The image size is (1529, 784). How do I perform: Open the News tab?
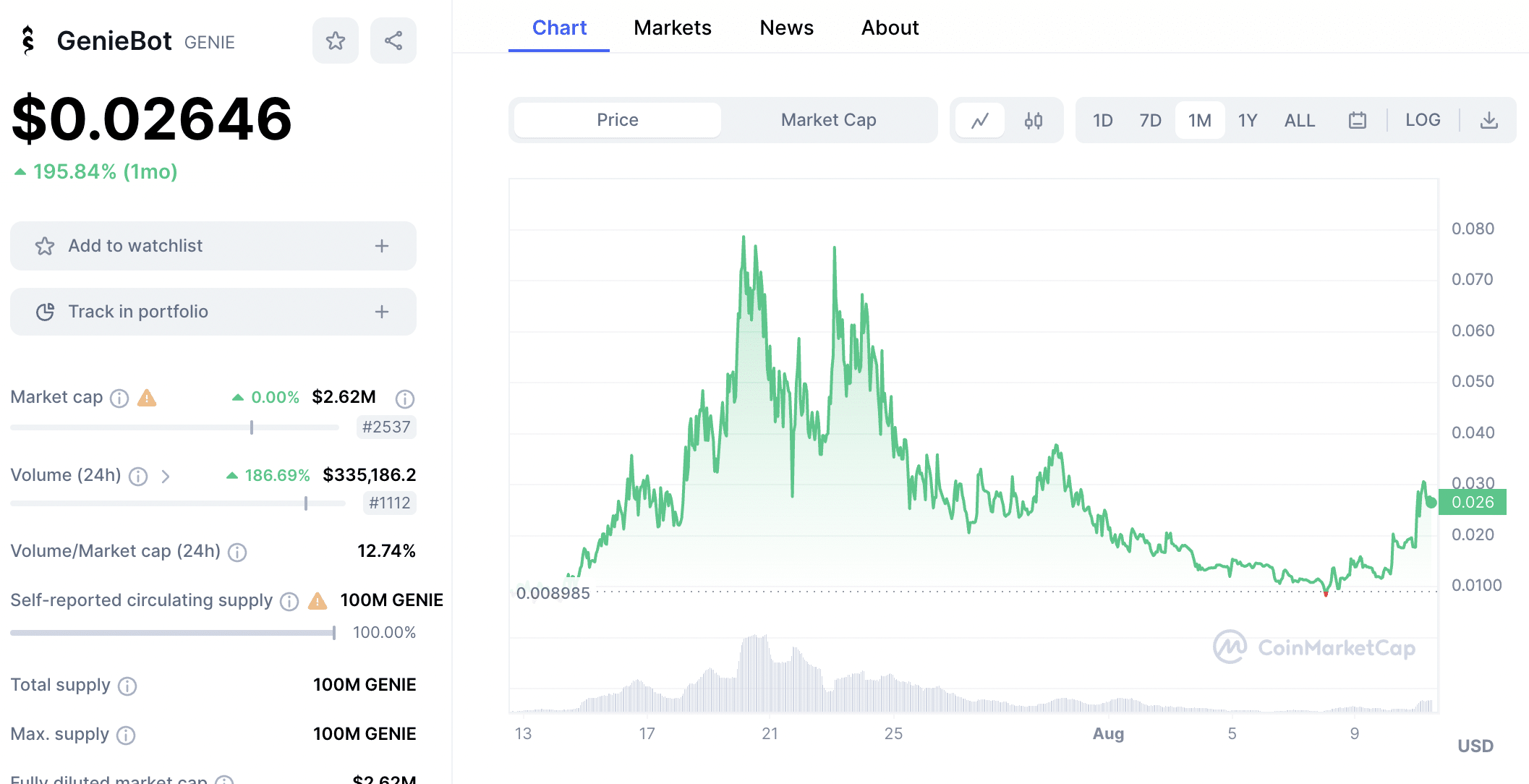tap(787, 27)
